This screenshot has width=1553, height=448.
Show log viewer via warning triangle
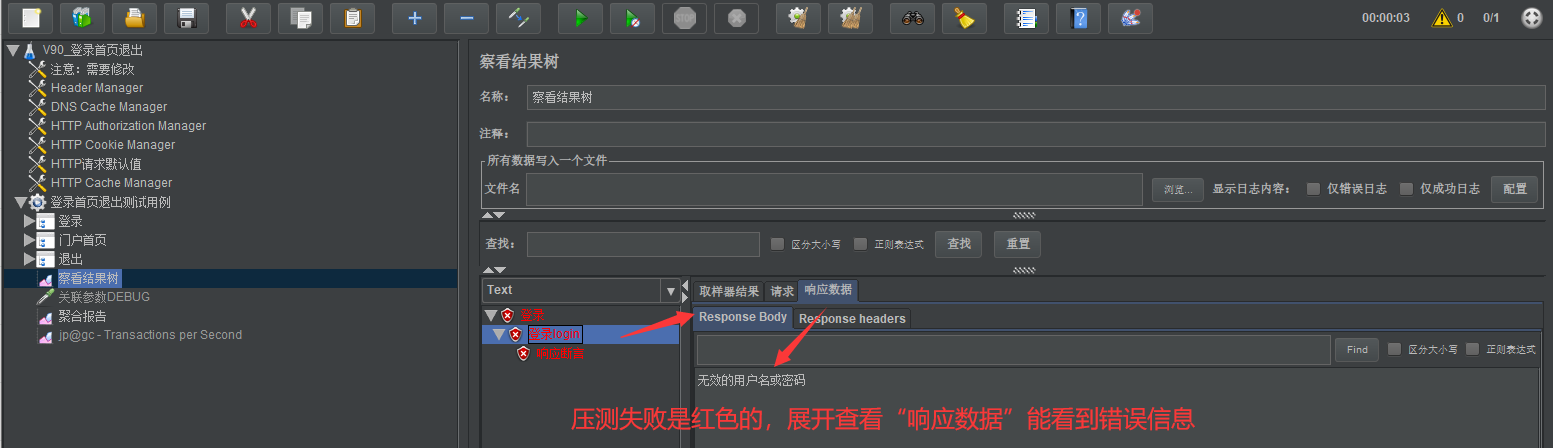pos(1441,18)
